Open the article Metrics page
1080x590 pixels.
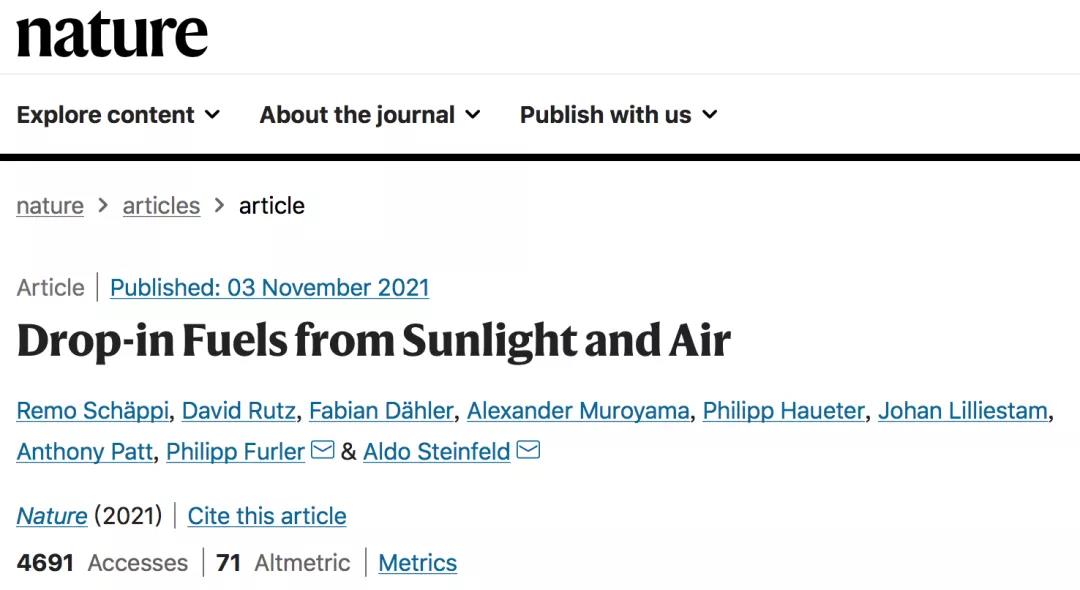tap(417, 563)
